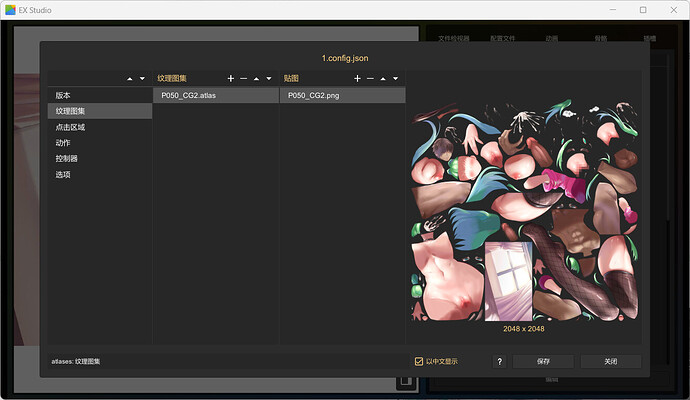
Task: Remove the selected 贴图 texture
Action: (x=370, y=78)
